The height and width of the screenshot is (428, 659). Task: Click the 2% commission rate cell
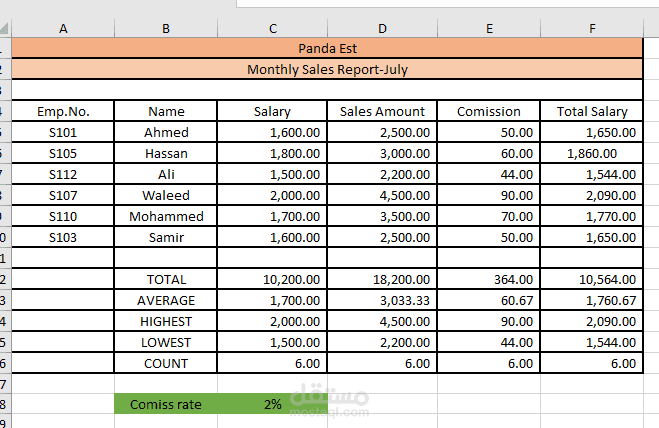273,405
